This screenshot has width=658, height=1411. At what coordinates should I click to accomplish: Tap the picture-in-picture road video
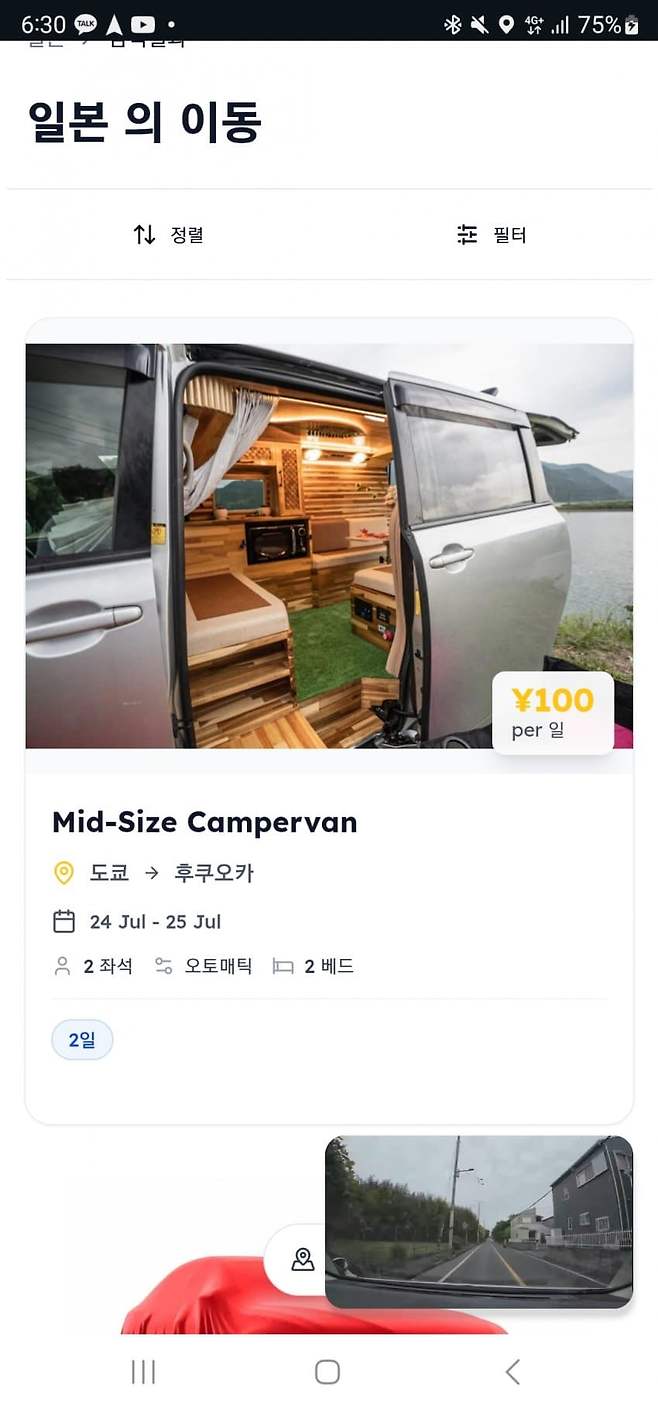click(x=479, y=1221)
